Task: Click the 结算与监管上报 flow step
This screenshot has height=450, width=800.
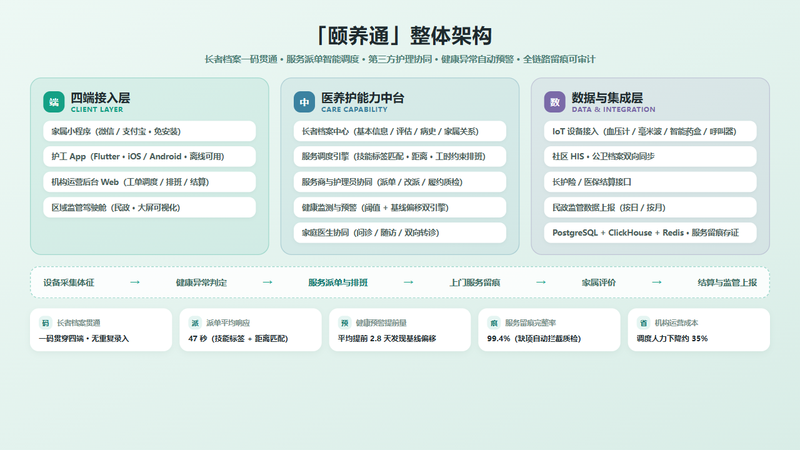Action: pos(727,283)
